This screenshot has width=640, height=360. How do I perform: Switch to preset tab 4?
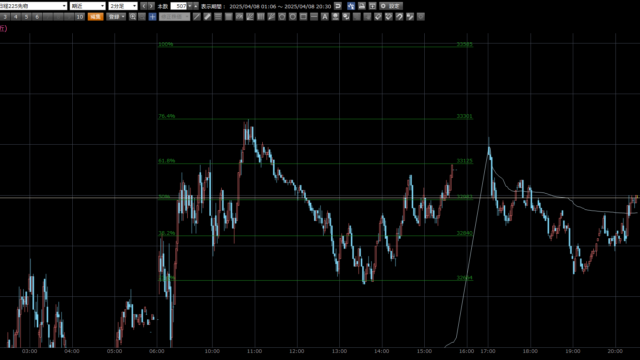click(x=16, y=17)
